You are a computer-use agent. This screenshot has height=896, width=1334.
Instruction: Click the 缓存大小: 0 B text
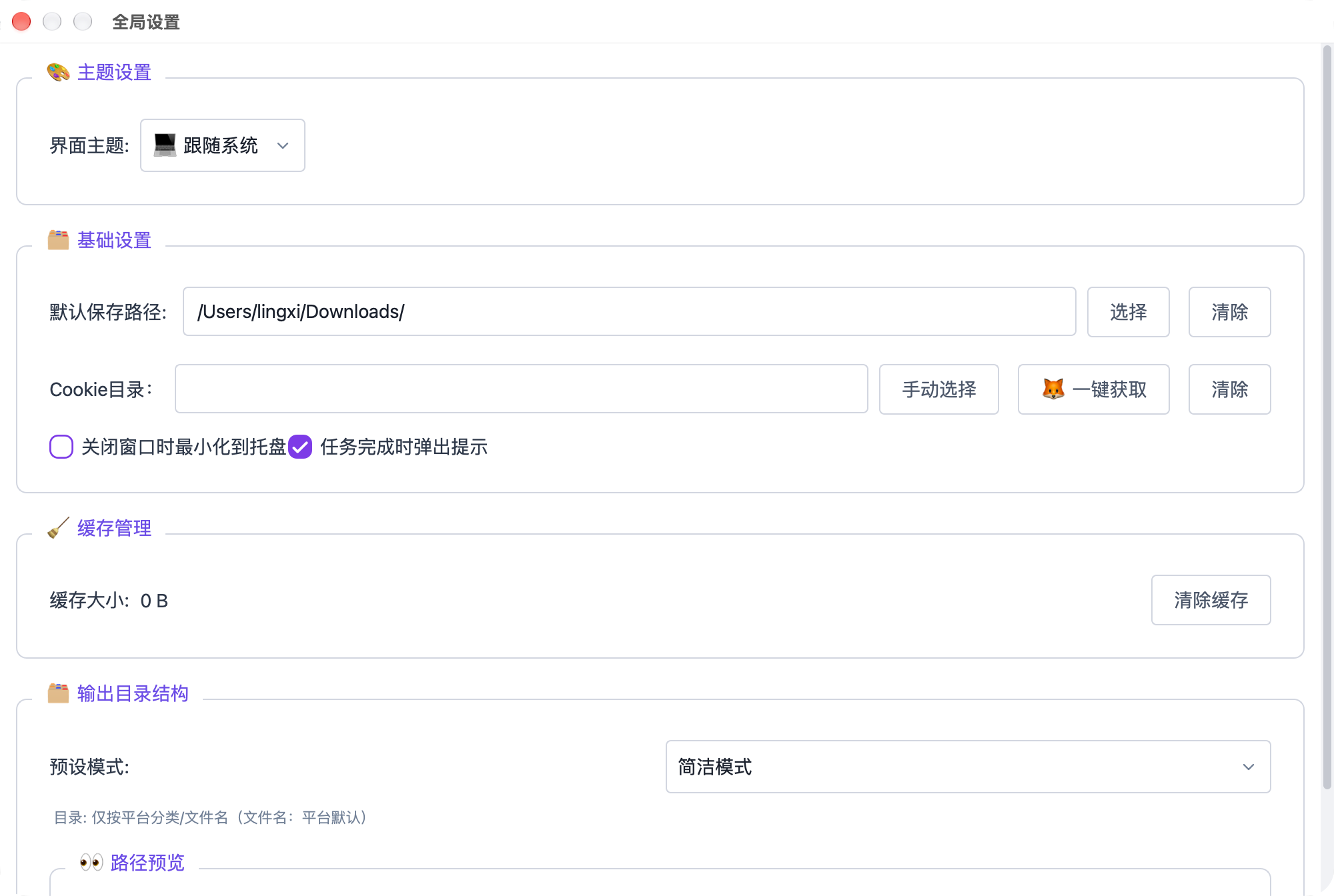coord(109,601)
